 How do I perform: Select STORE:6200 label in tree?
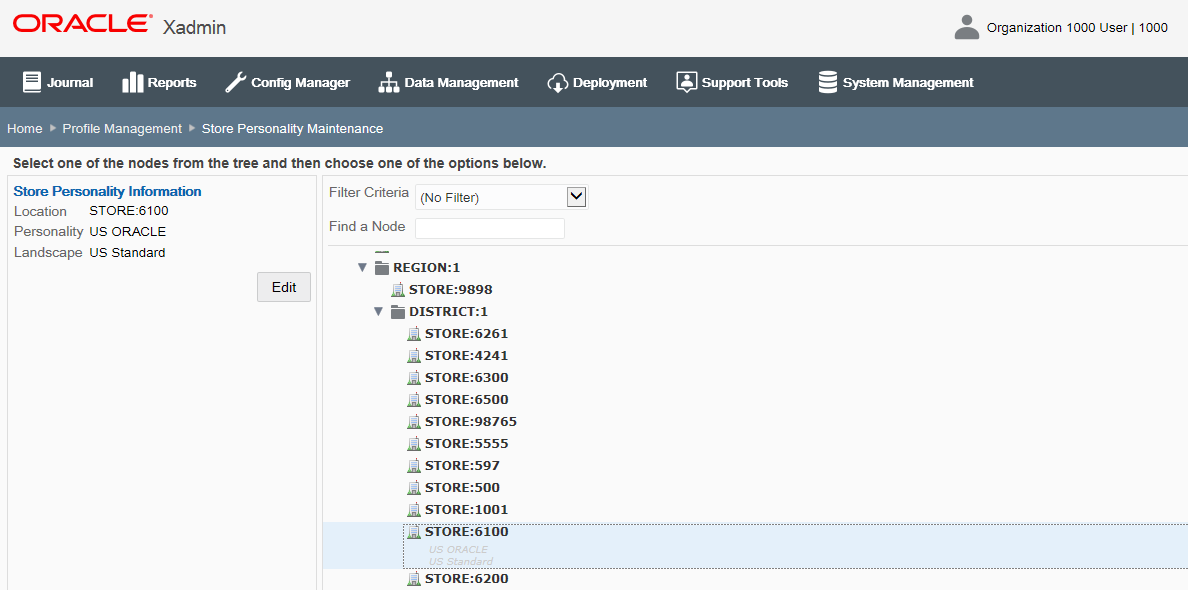[467, 579]
